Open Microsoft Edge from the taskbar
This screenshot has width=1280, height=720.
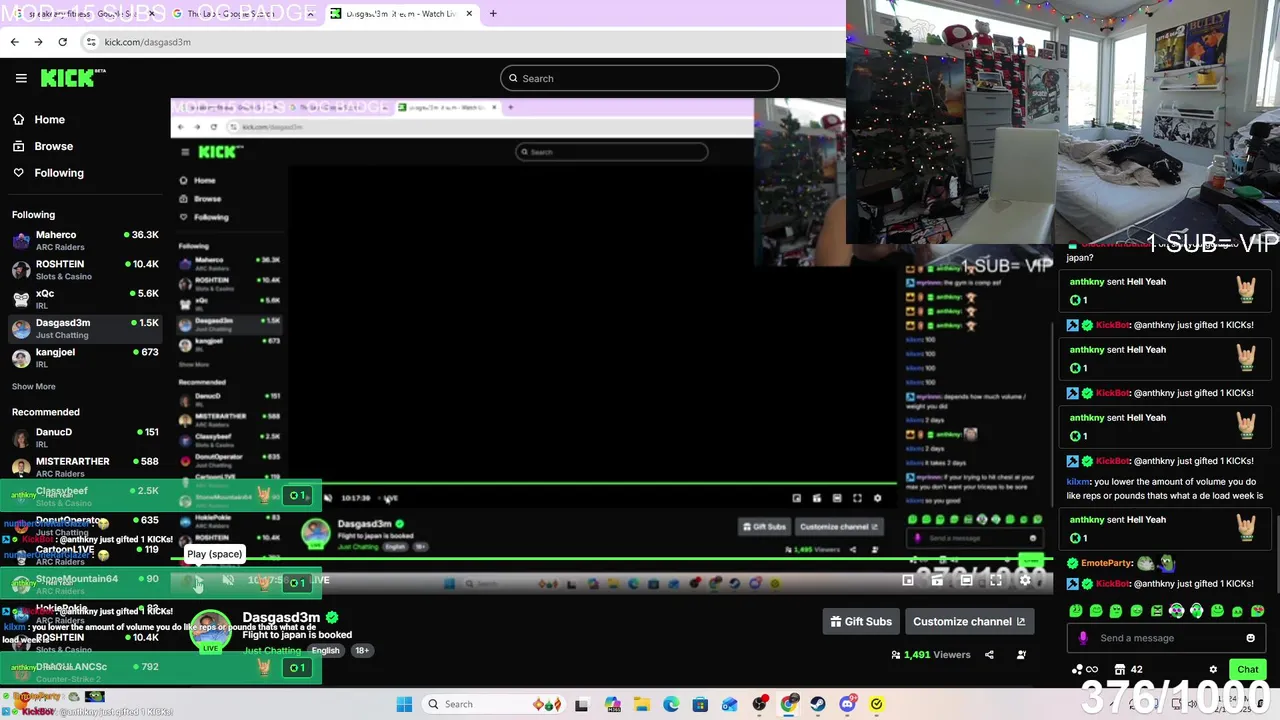(671, 704)
